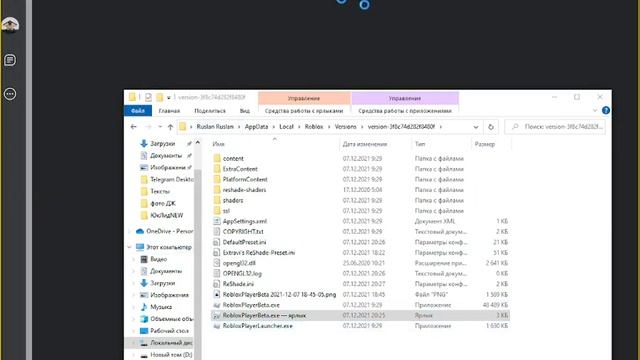Open the more options ellipsis in sidebar
The image size is (640, 360).
point(10,94)
